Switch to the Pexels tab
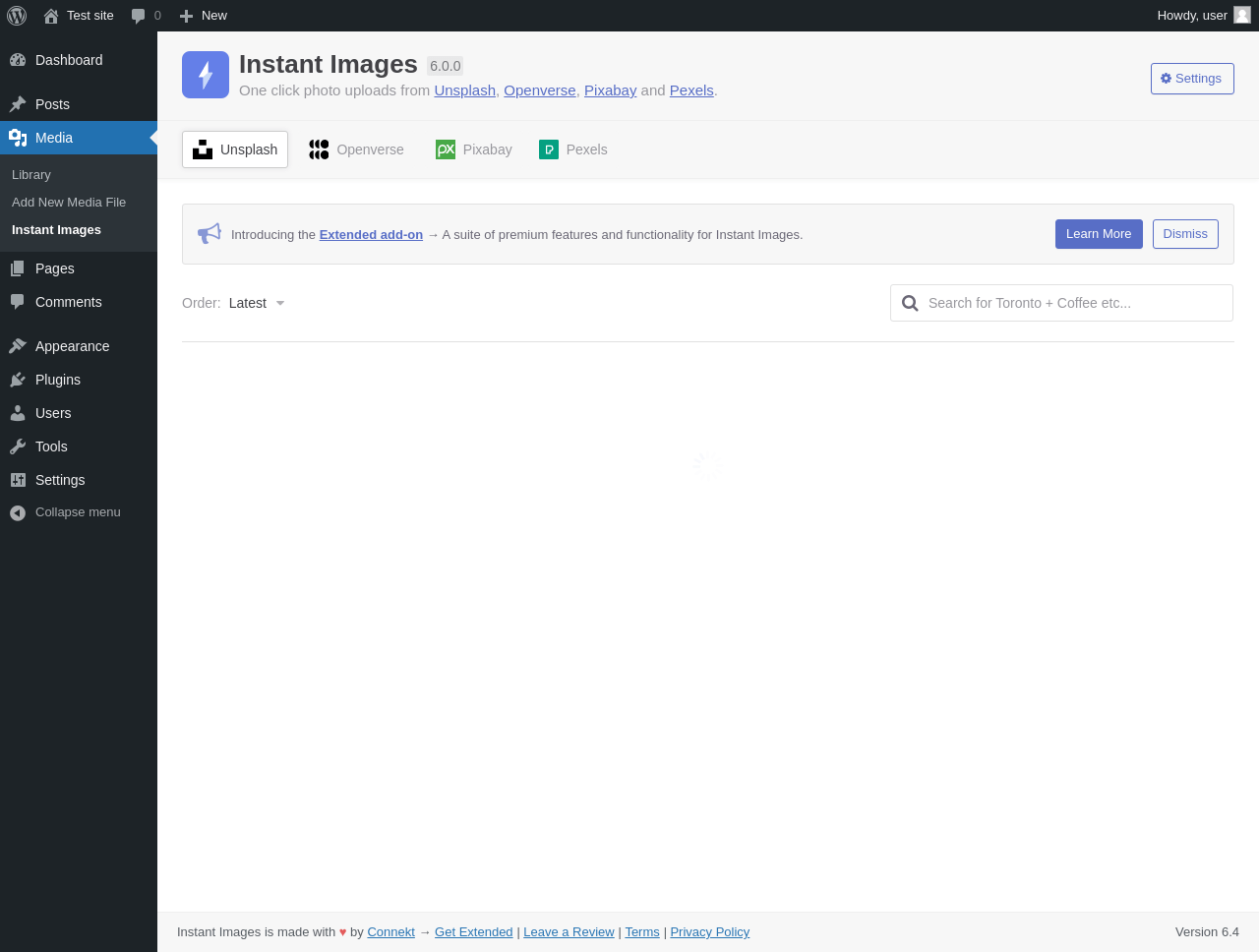The height and width of the screenshot is (952, 1259). pyautogui.click(x=573, y=149)
